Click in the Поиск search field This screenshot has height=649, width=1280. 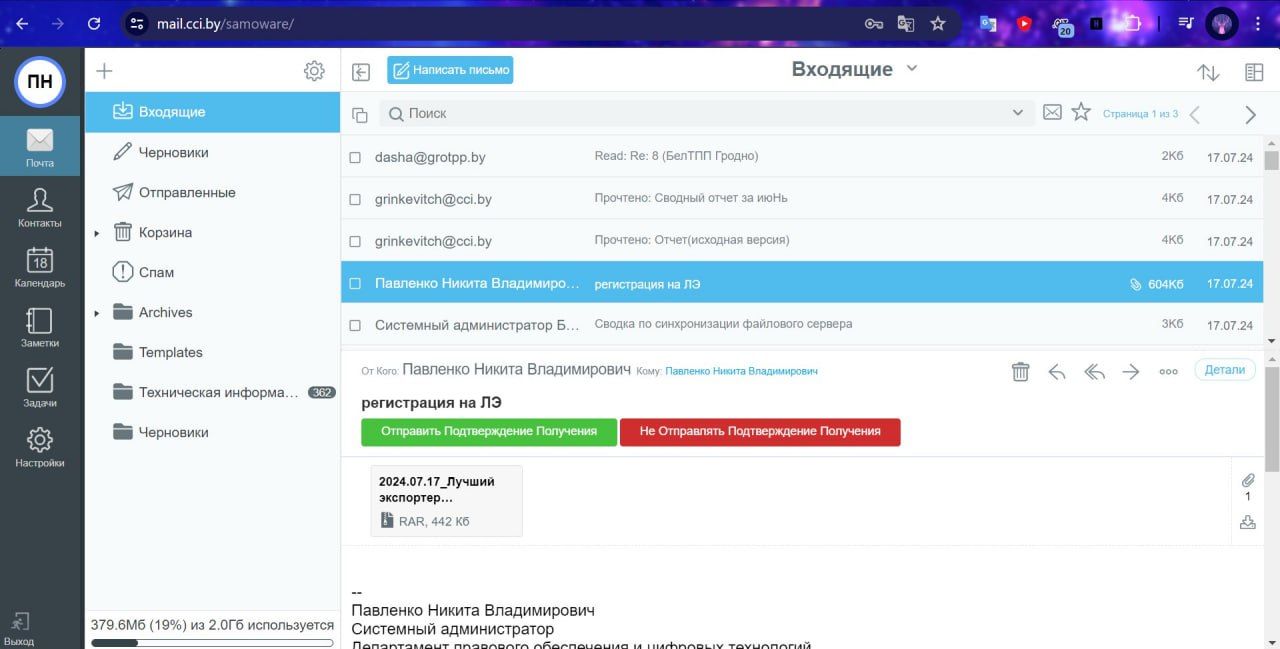point(700,113)
